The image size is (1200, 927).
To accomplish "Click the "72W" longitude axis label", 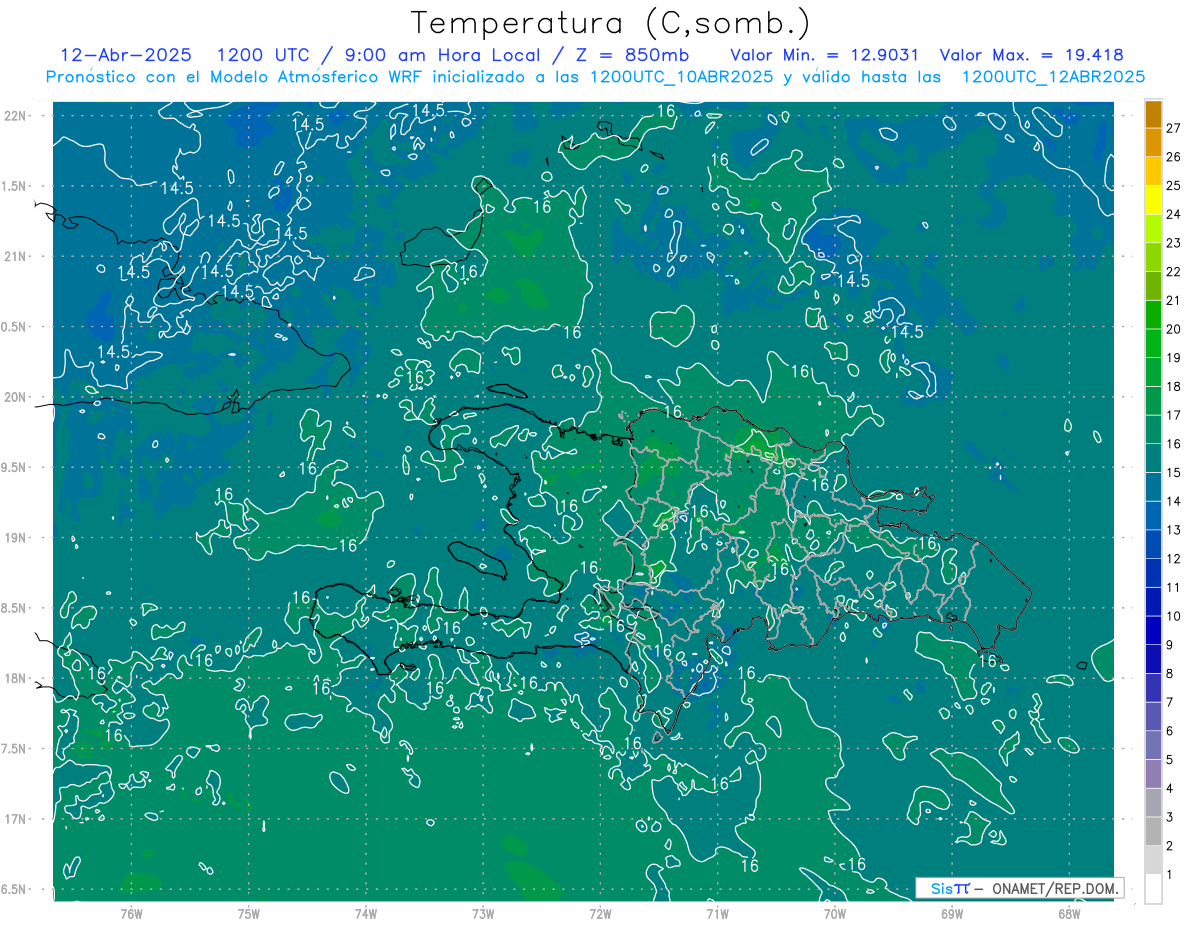I will (x=600, y=913).
